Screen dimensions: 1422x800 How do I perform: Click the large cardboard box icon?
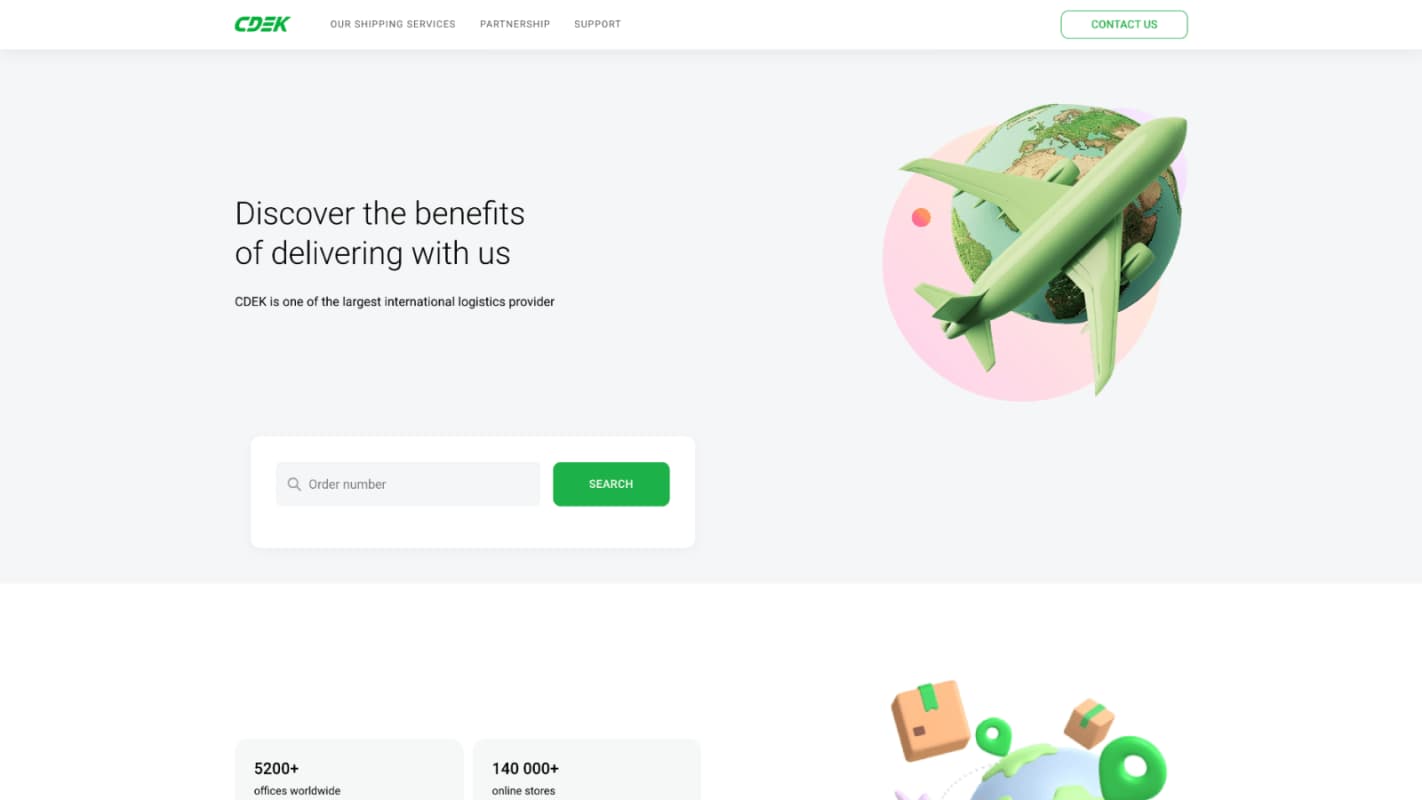point(930,719)
